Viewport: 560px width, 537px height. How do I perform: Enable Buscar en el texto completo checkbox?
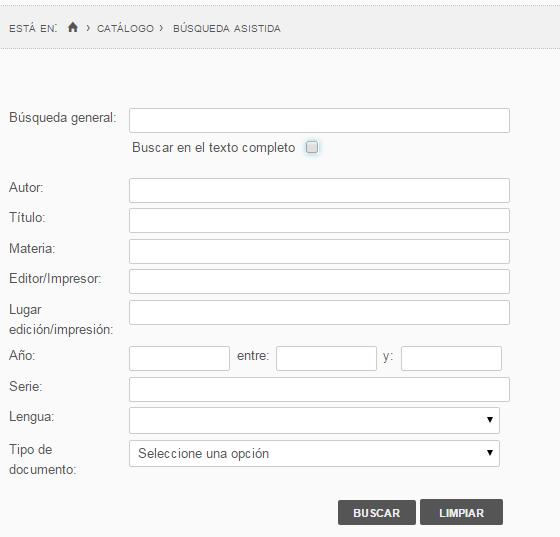[x=312, y=147]
